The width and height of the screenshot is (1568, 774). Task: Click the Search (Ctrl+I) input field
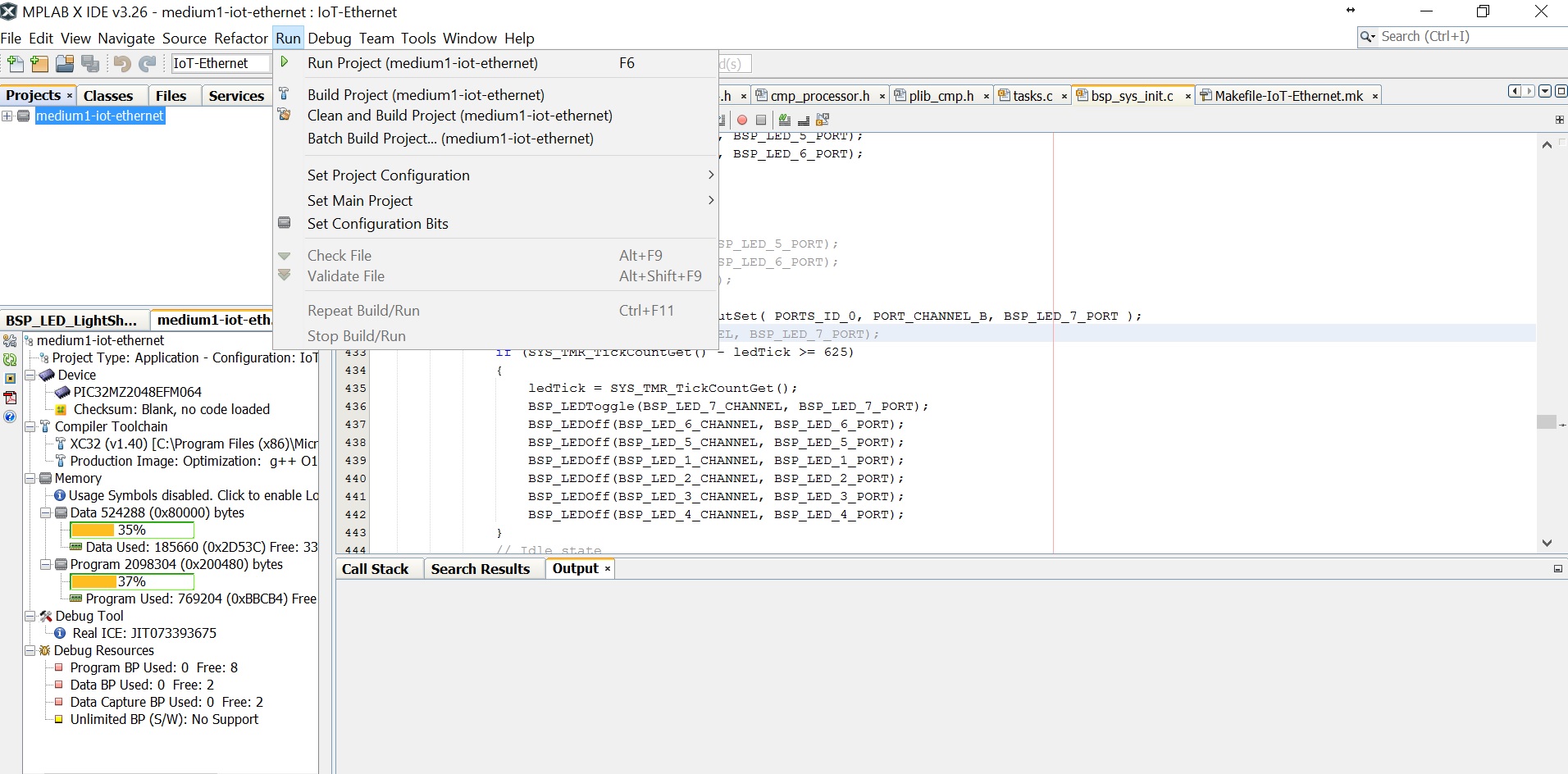pyautogui.click(x=1472, y=37)
